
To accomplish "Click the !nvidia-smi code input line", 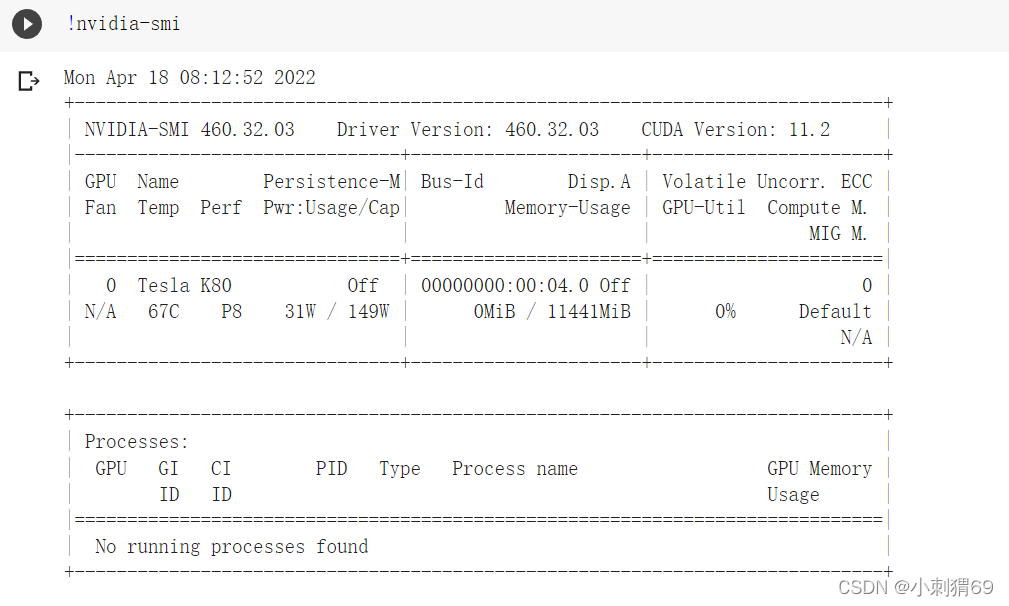I will point(124,24).
